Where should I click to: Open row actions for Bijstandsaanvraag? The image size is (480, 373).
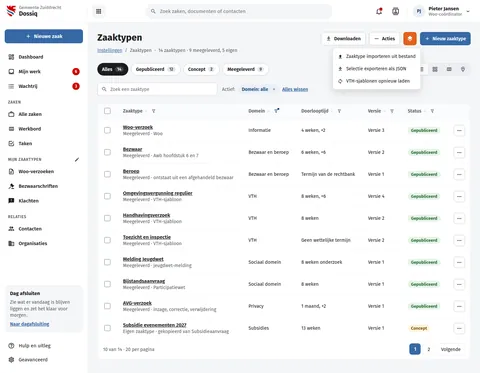coord(459,284)
